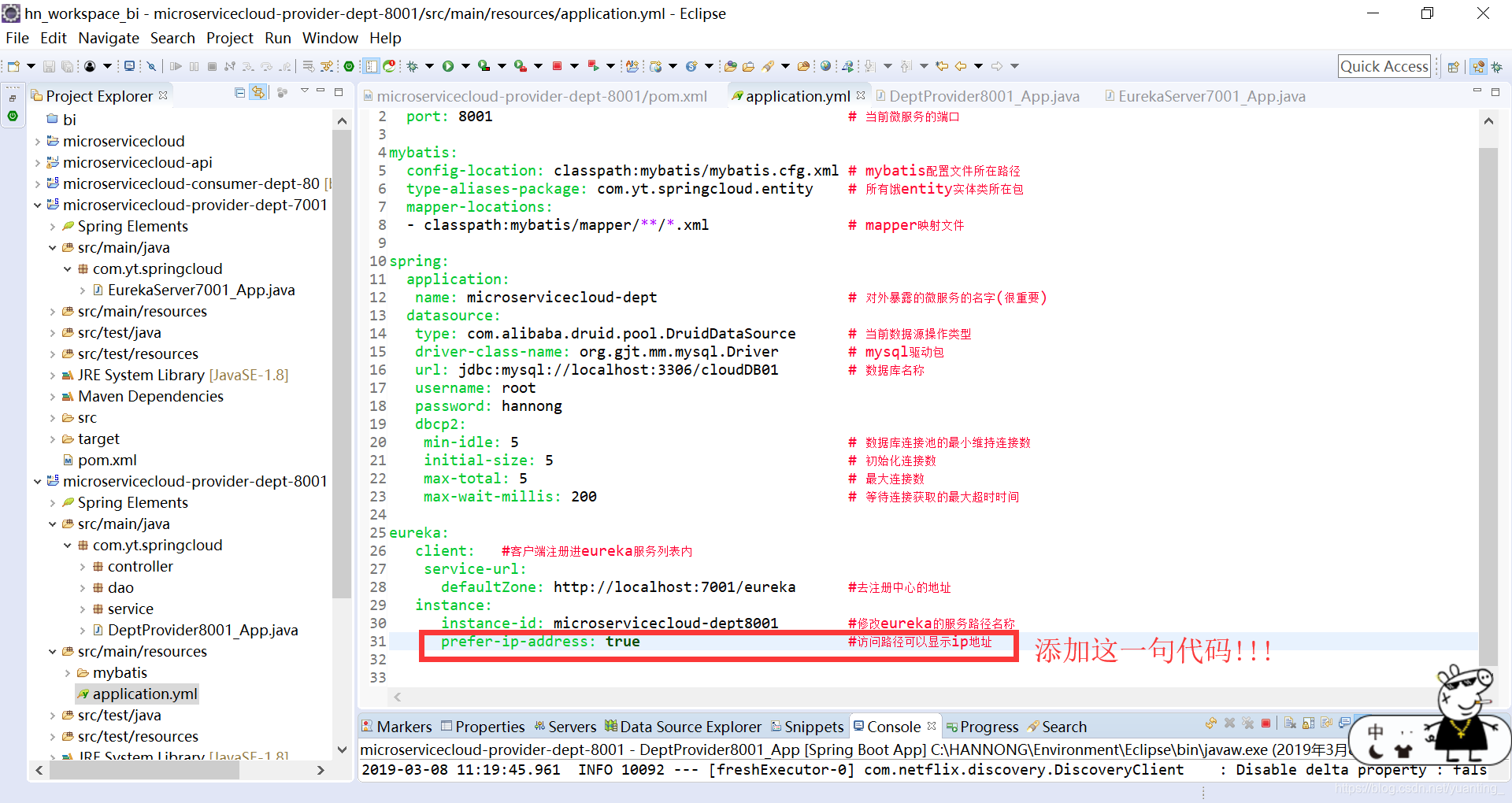Open Run button dropdown arrow

point(465,66)
